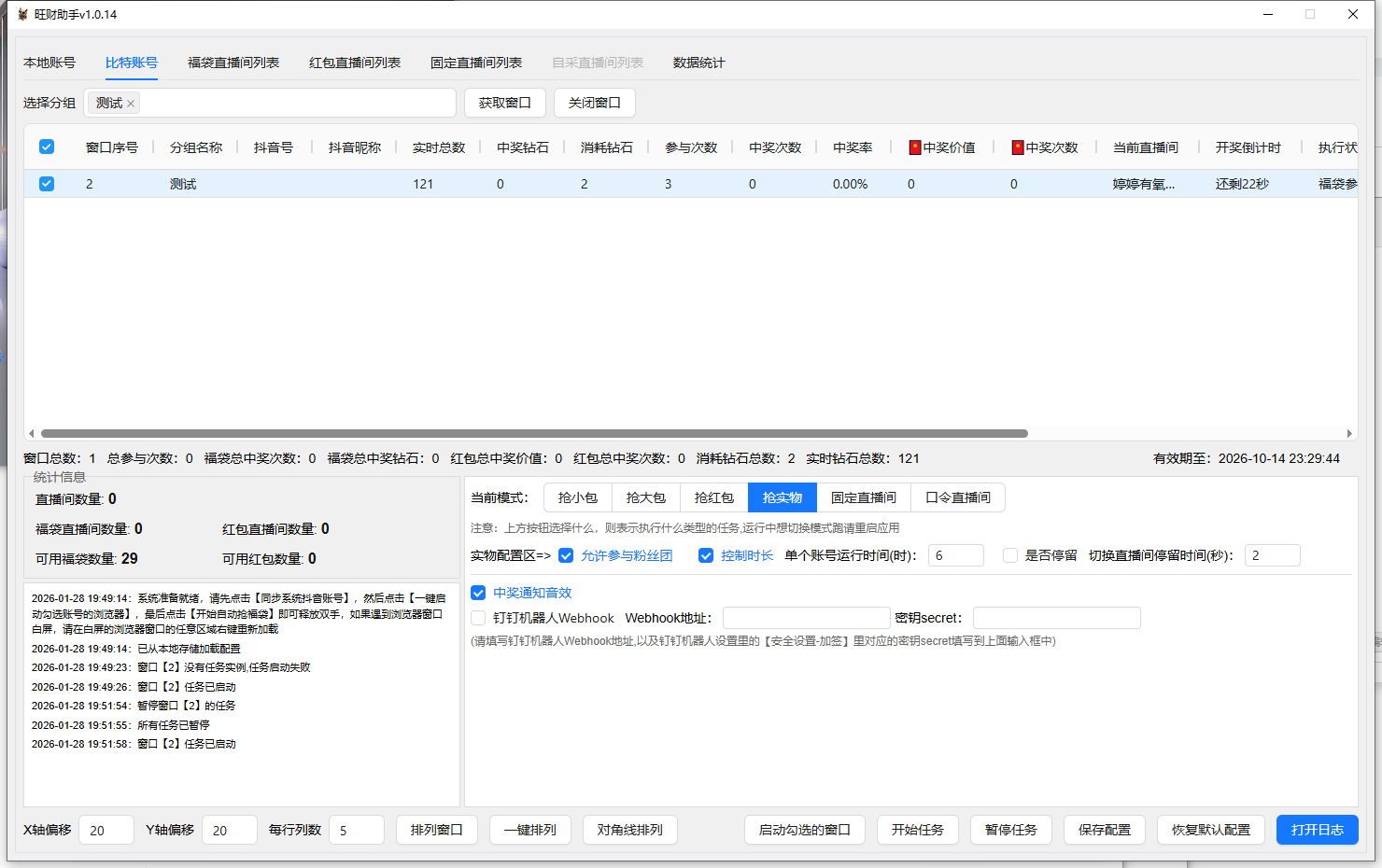Enable 钉钉机器人Webhook checkbox
This screenshot has height=868, width=1382.
pyautogui.click(x=478, y=618)
